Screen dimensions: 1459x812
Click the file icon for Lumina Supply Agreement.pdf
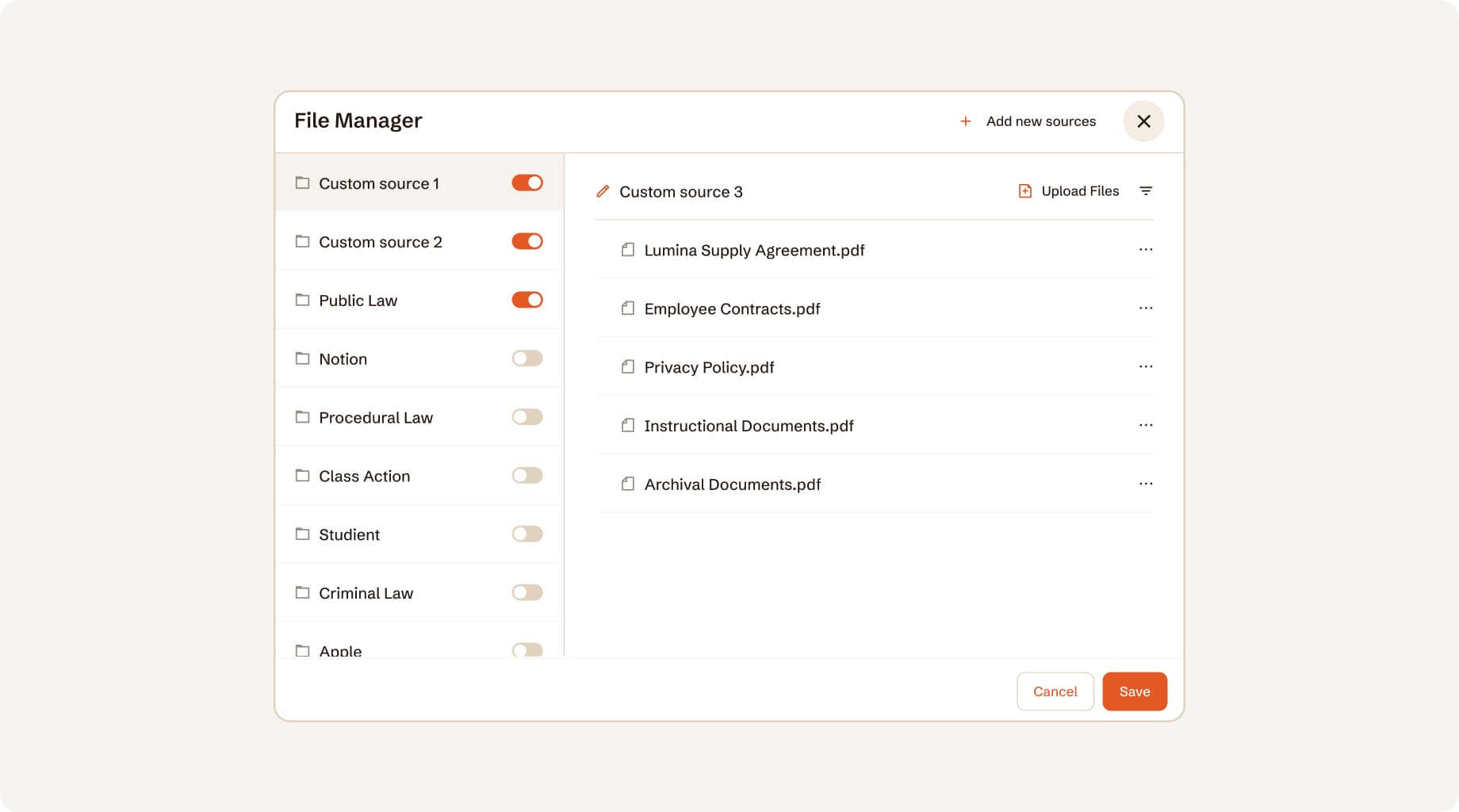click(x=628, y=251)
